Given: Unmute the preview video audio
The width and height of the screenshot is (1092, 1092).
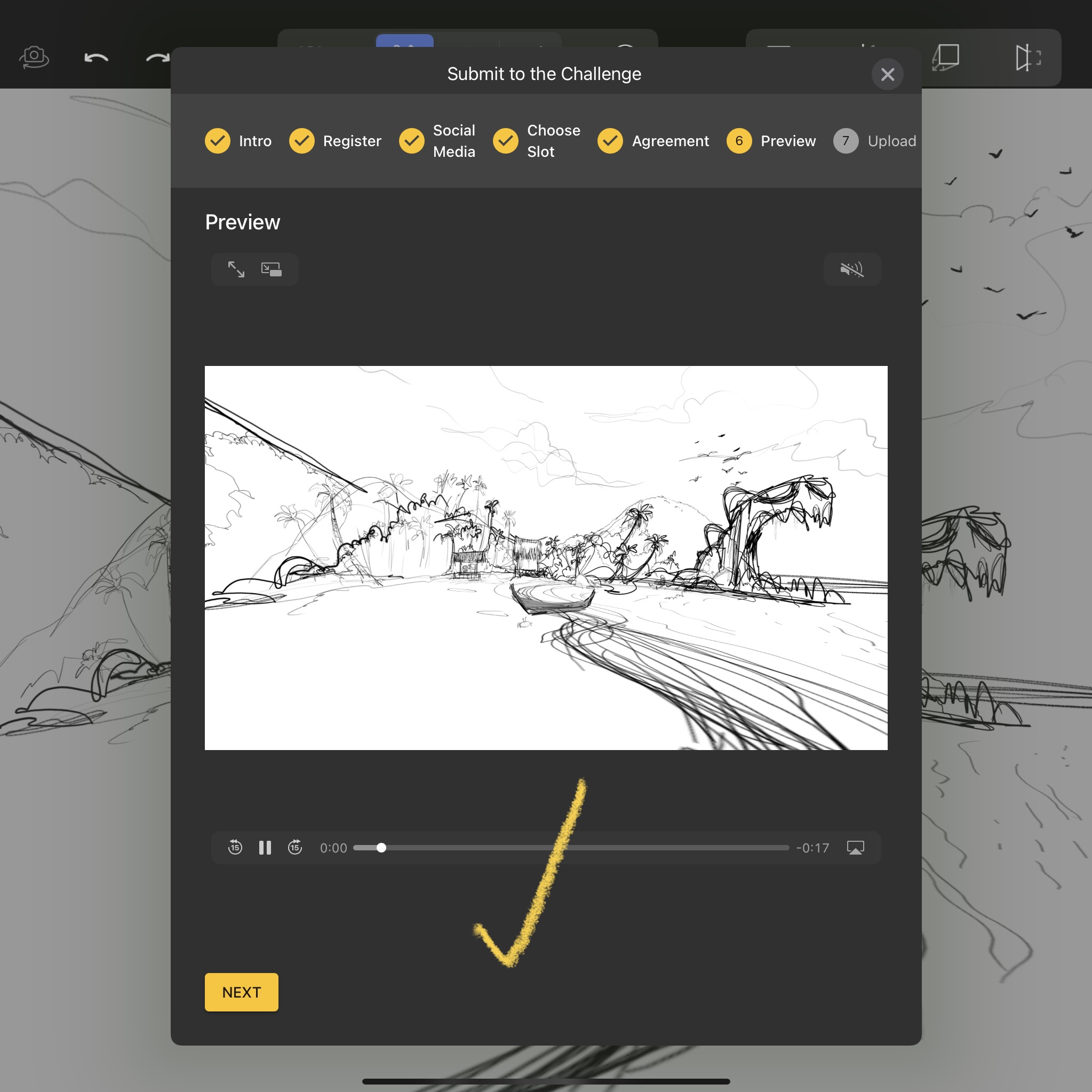Looking at the screenshot, I should [852, 269].
